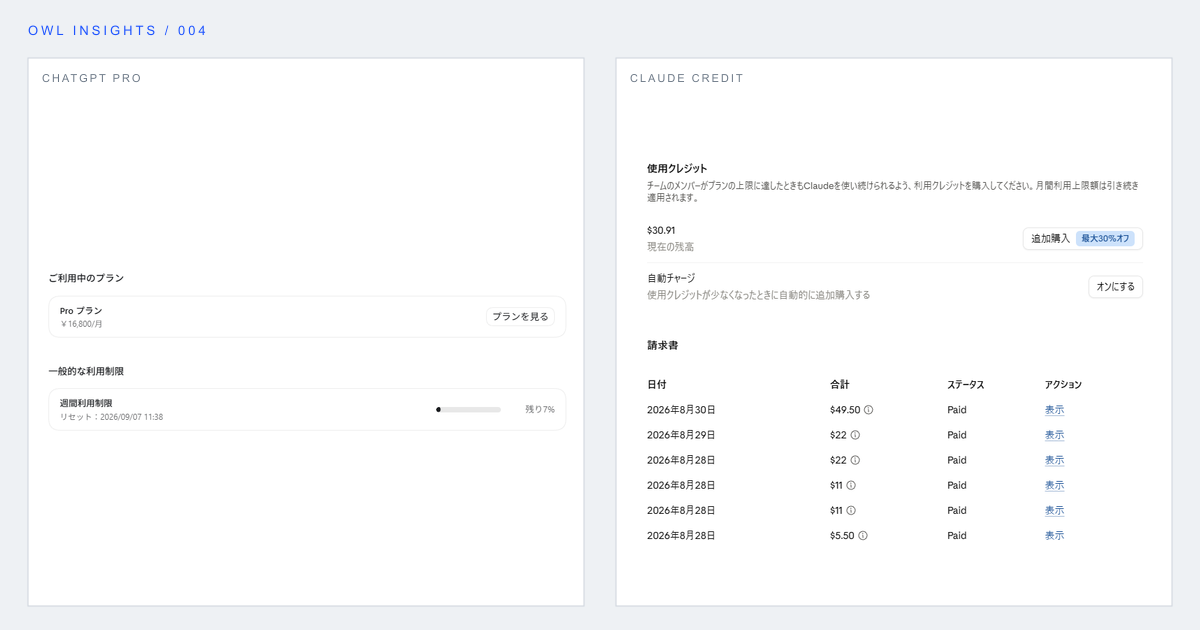Click the 使用クレジット section heading
Viewport: 1200px width, 630px height.
coord(677,168)
